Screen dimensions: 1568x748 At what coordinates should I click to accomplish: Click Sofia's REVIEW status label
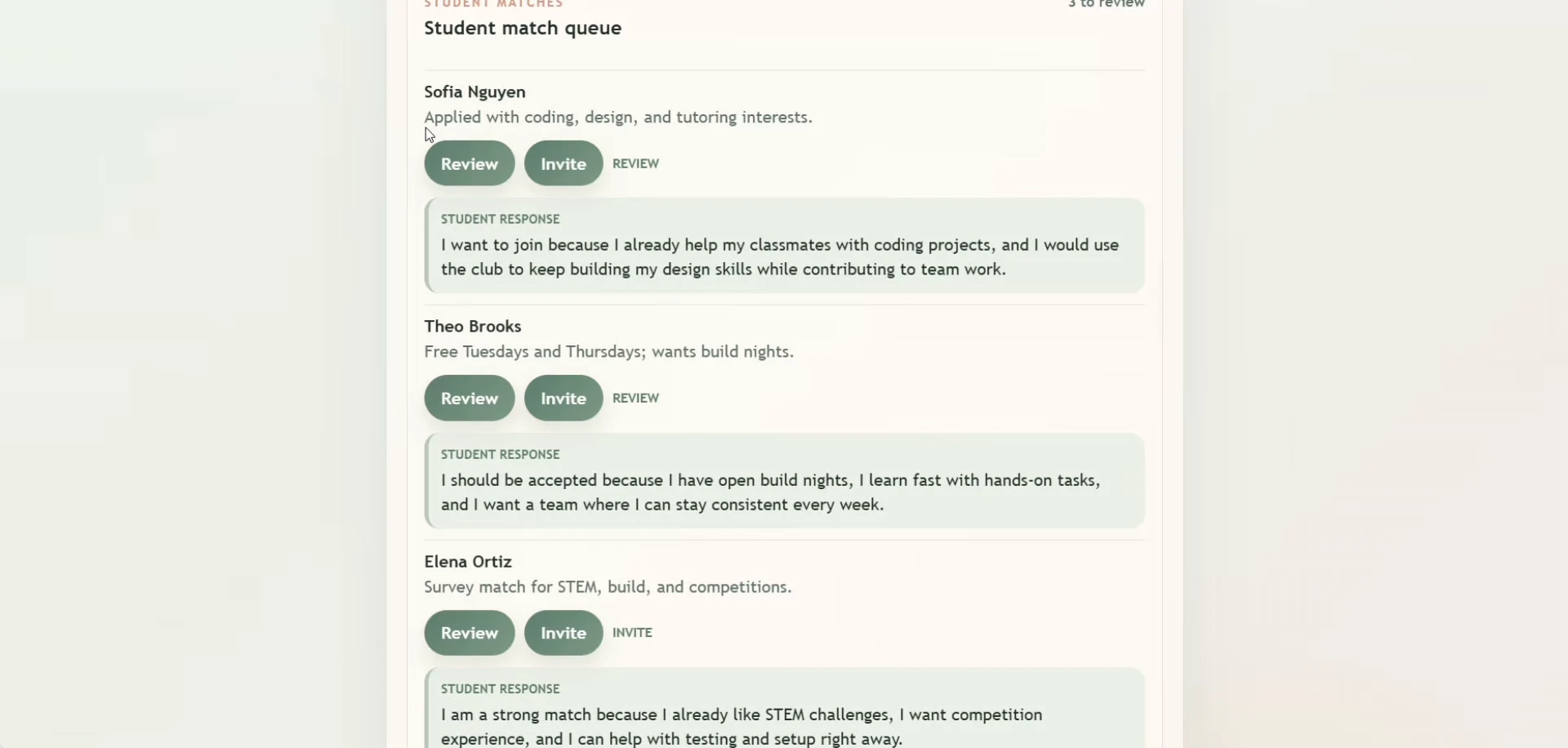pos(636,163)
